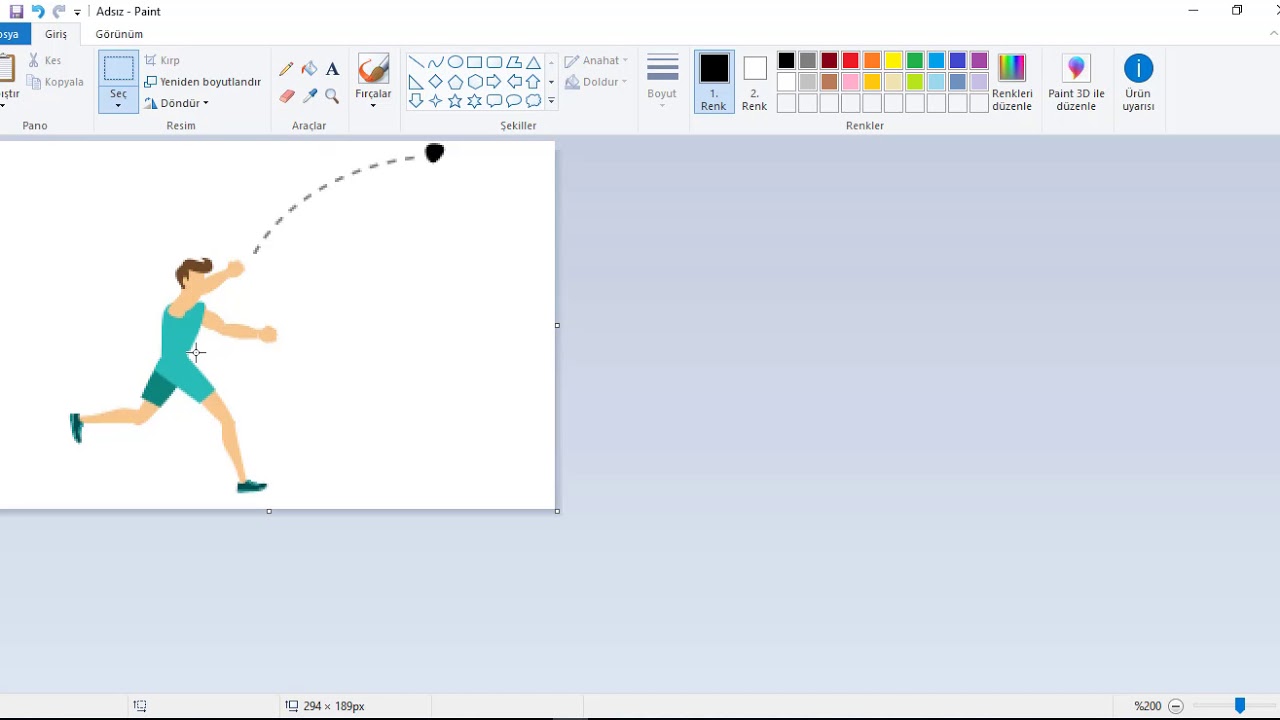The image size is (1280, 720).
Task: Save the drawing with the floppy disk icon
Action: (16, 11)
